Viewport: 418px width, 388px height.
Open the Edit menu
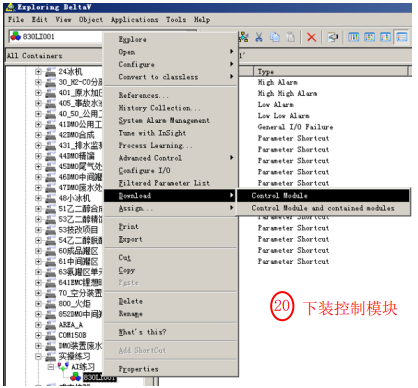40,20
